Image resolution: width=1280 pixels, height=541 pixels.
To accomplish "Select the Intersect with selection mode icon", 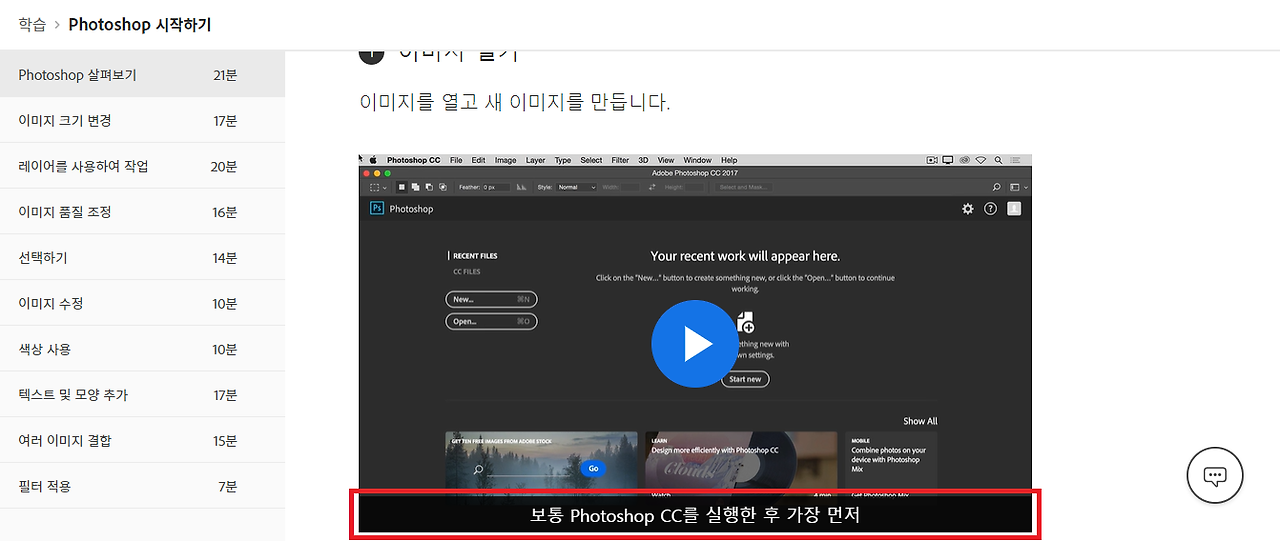I will 443,187.
